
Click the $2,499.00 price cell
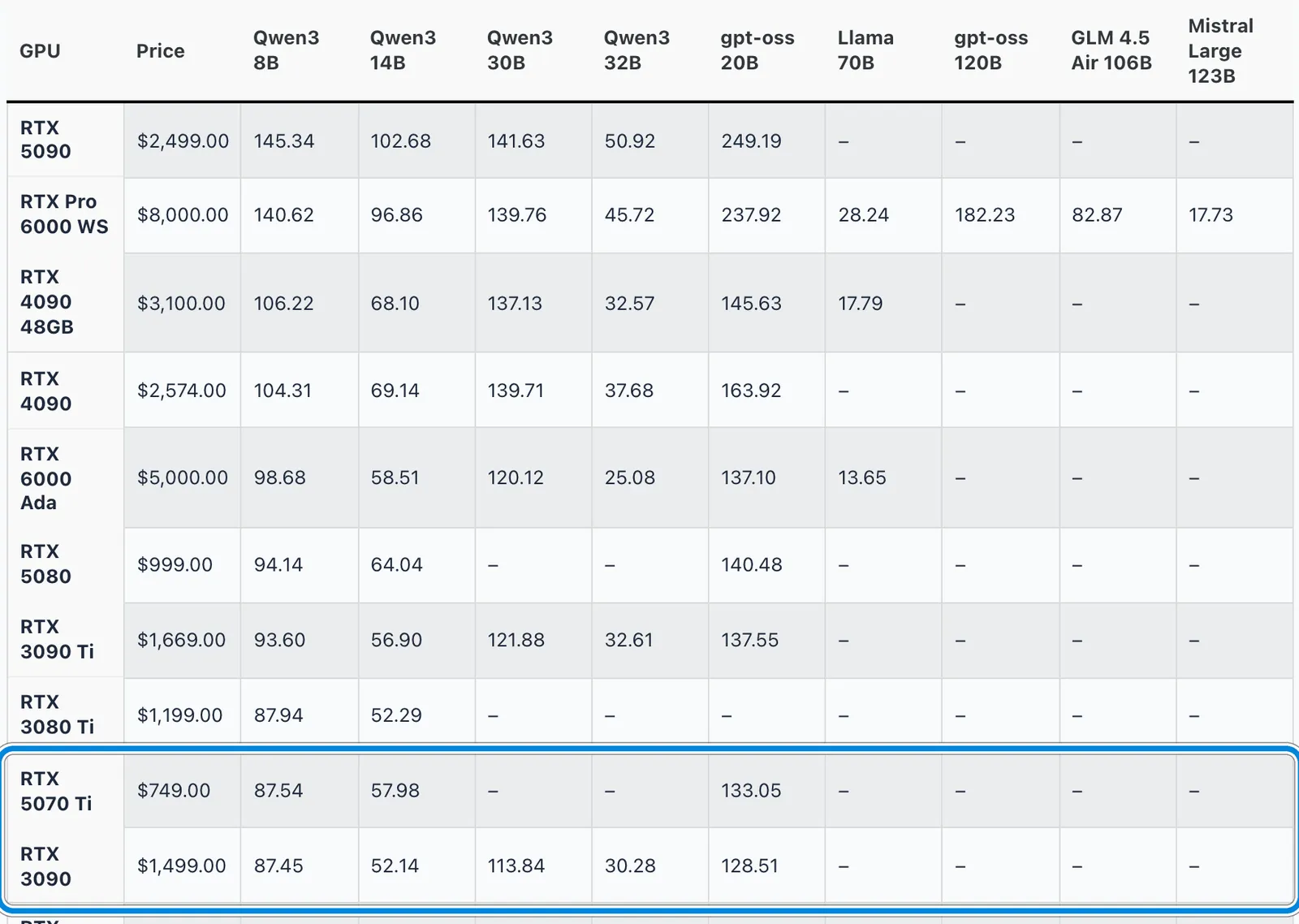pyautogui.click(x=183, y=141)
